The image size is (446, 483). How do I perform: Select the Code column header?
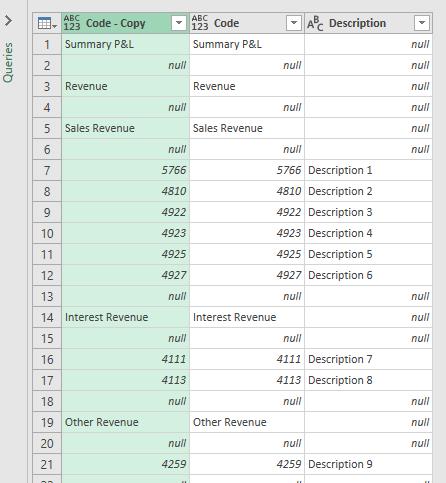click(x=247, y=23)
